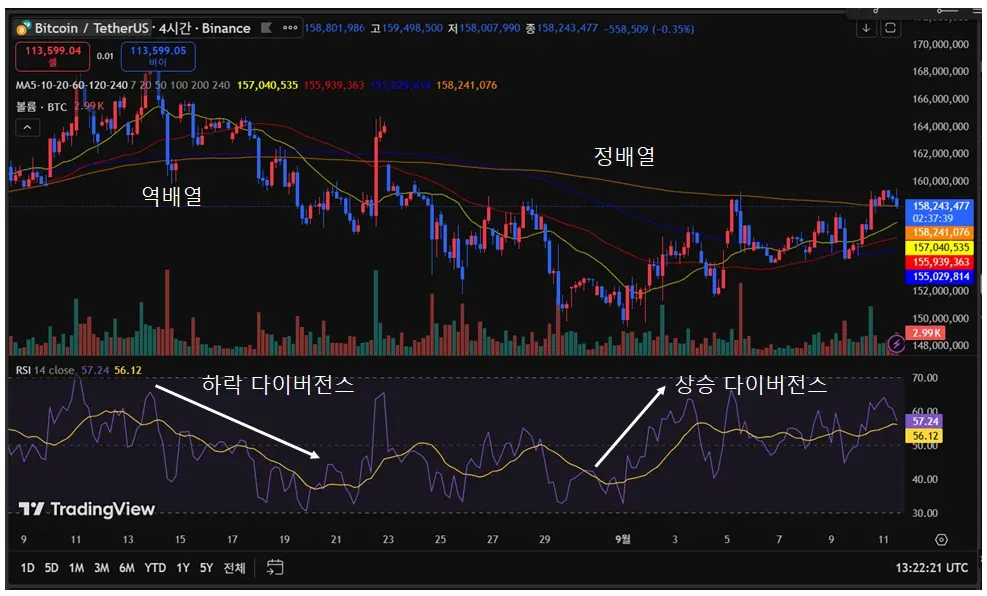987x596 pixels.
Task: Click the RSI 14 close indicator label
Action: click(45, 370)
